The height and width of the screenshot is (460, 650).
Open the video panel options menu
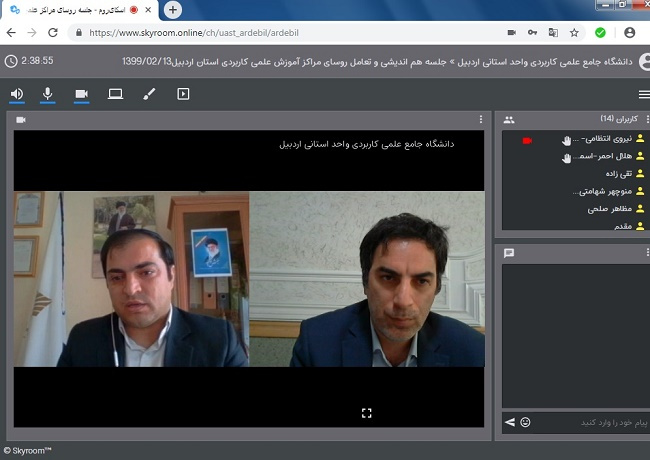pyautogui.click(x=480, y=120)
